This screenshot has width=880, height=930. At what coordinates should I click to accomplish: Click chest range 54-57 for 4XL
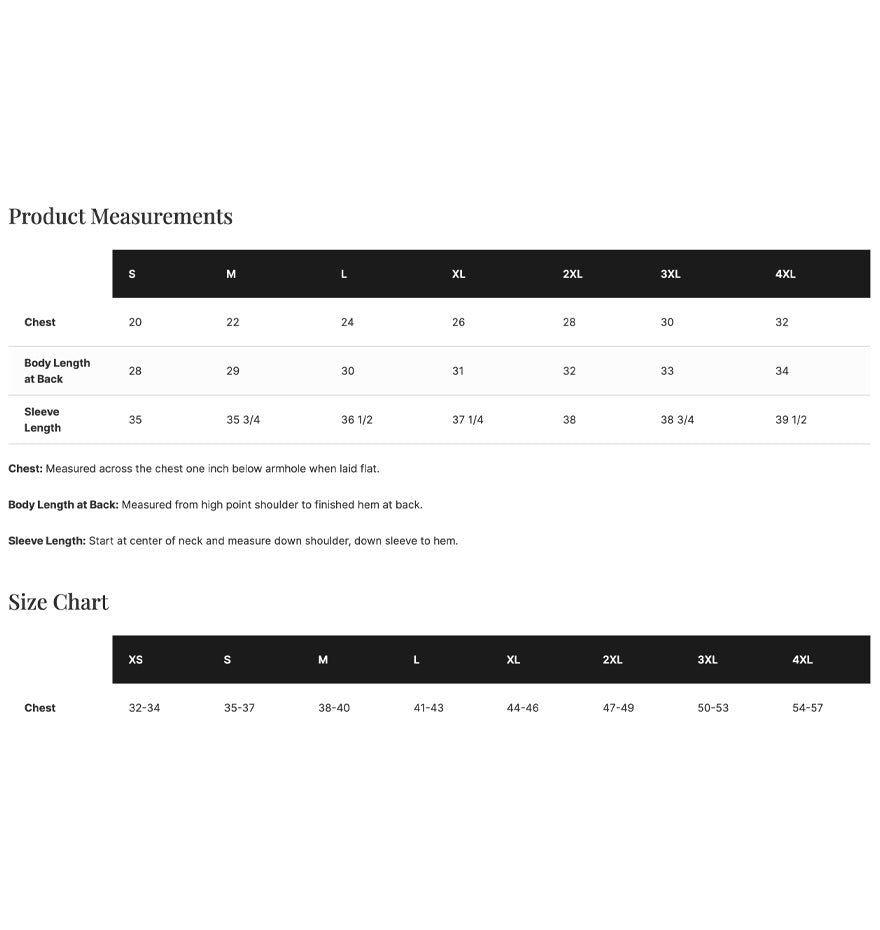tap(808, 708)
